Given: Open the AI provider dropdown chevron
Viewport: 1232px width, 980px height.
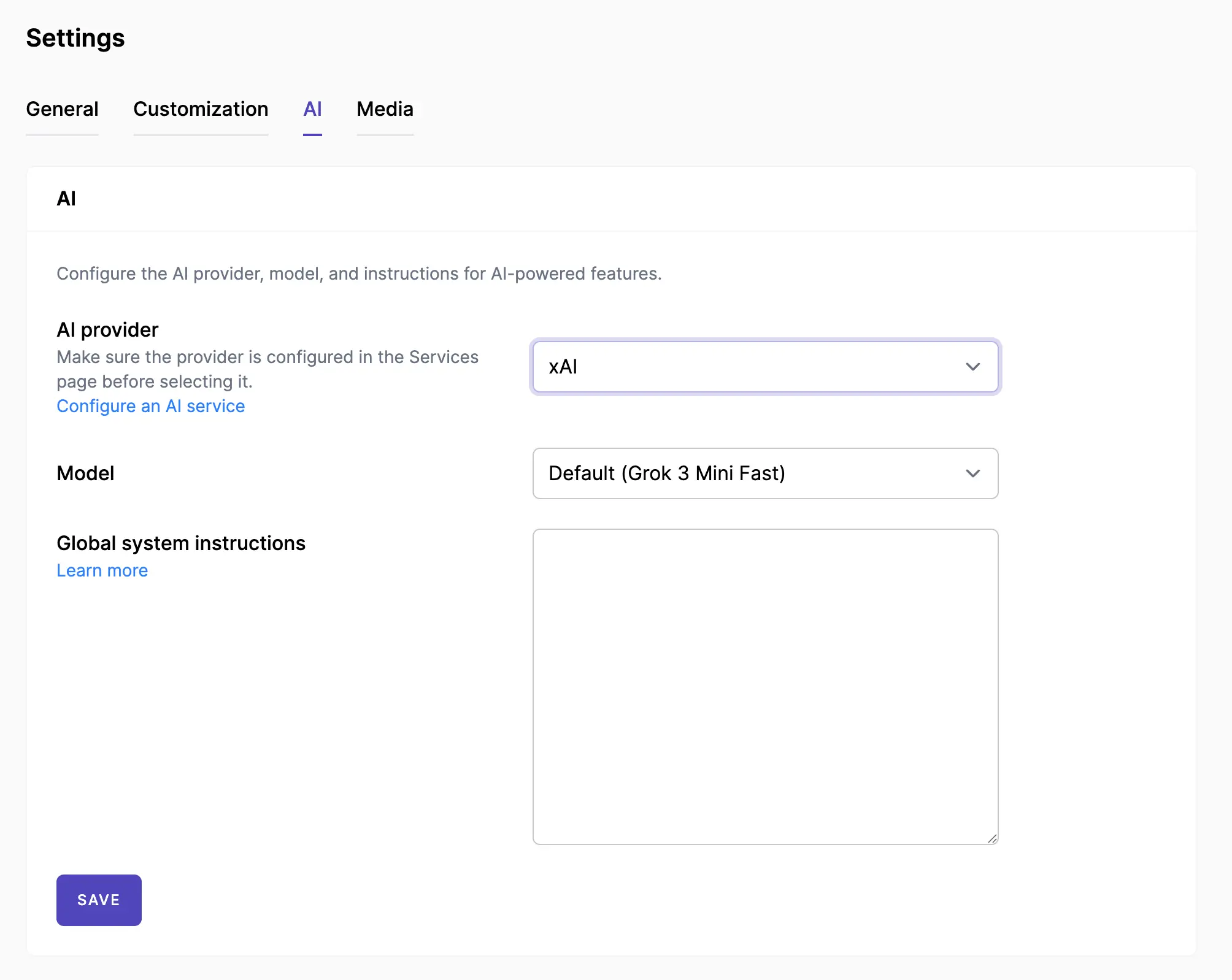Looking at the screenshot, I should click(973, 367).
